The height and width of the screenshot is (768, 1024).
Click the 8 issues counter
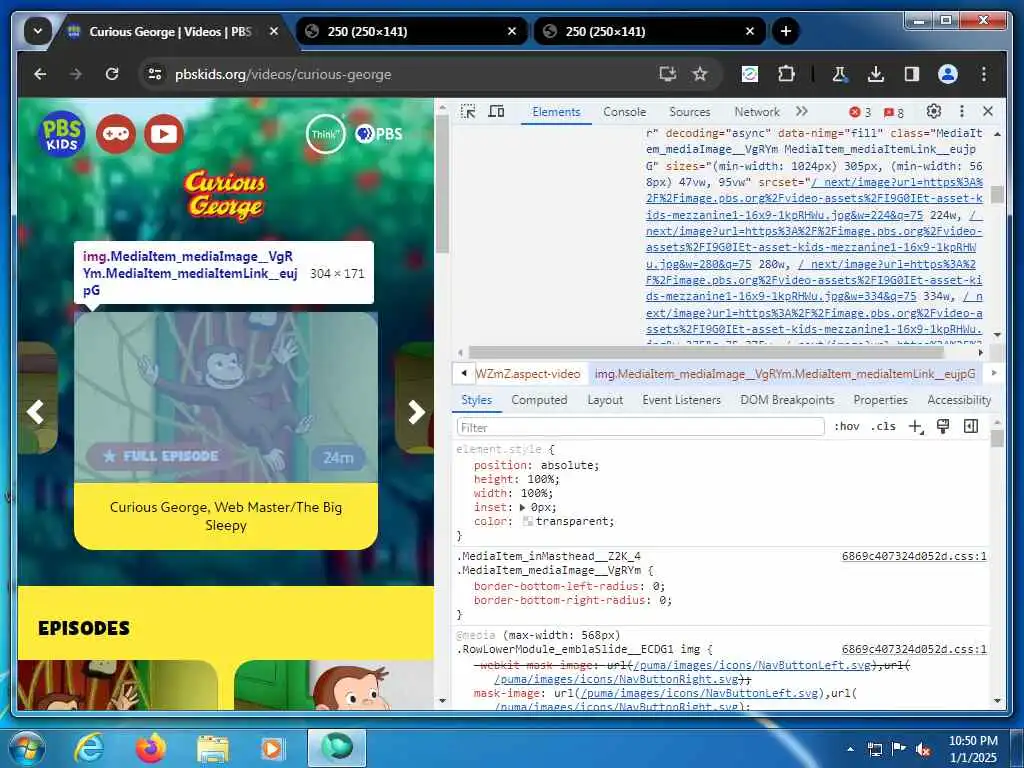(x=894, y=112)
